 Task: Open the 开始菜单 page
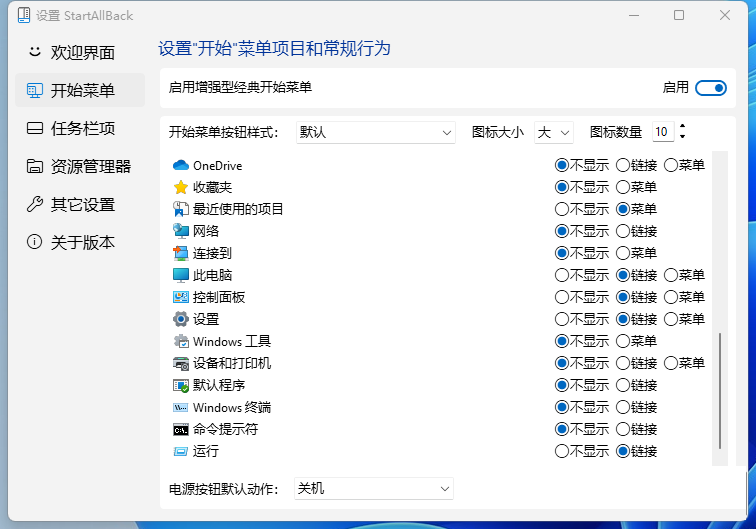(80, 90)
